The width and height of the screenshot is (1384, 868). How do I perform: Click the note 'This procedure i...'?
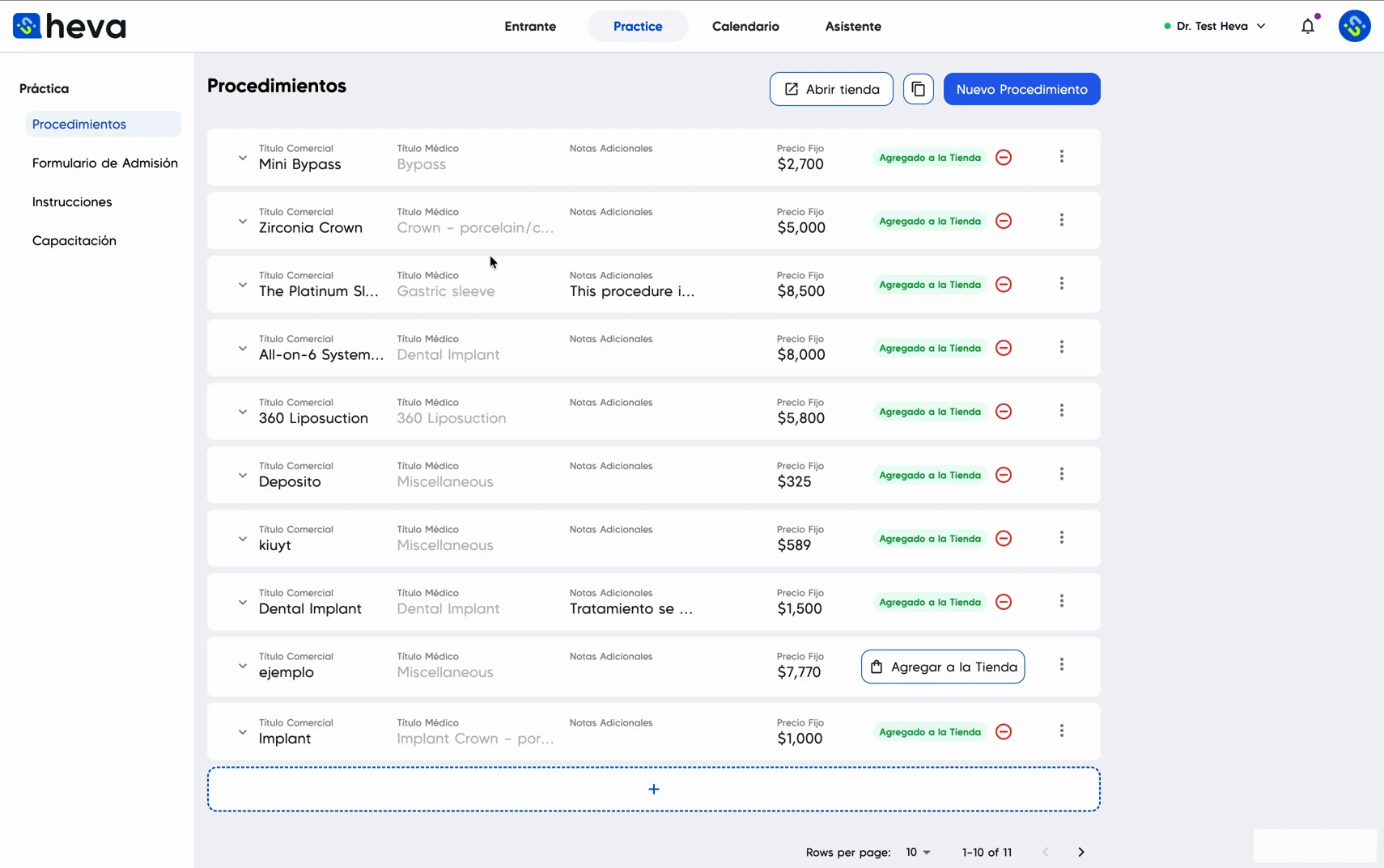632,291
